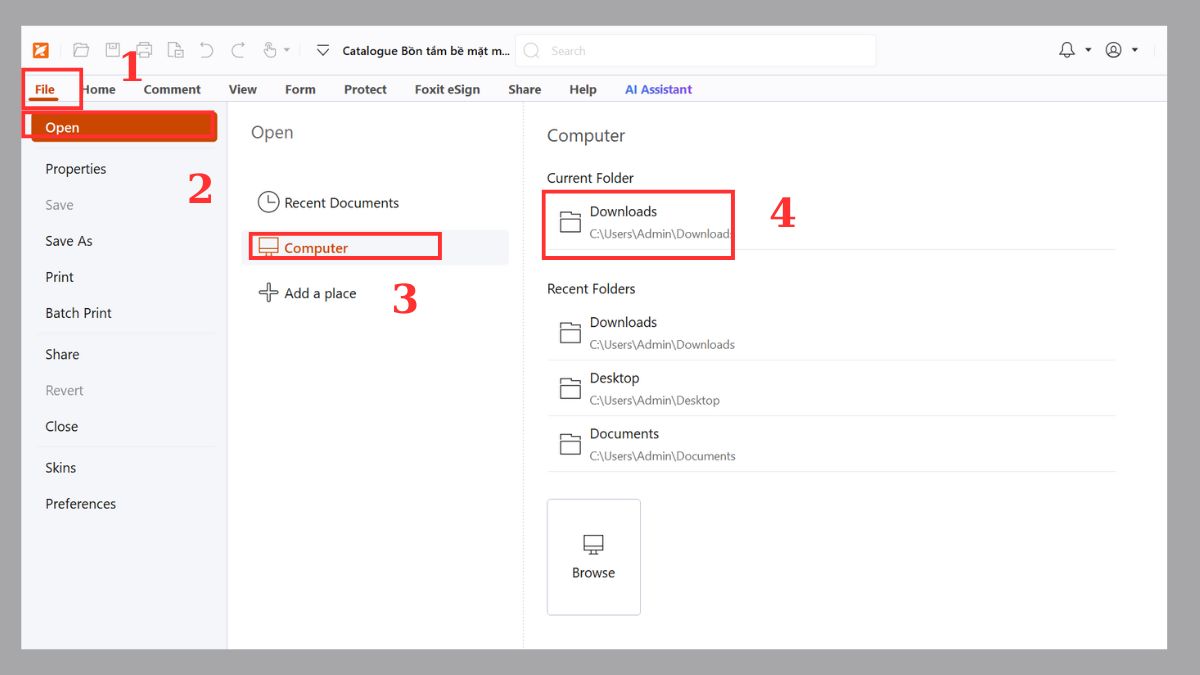The image size is (1200, 675).
Task: Select Save As in the File menu
Action: click(x=69, y=241)
